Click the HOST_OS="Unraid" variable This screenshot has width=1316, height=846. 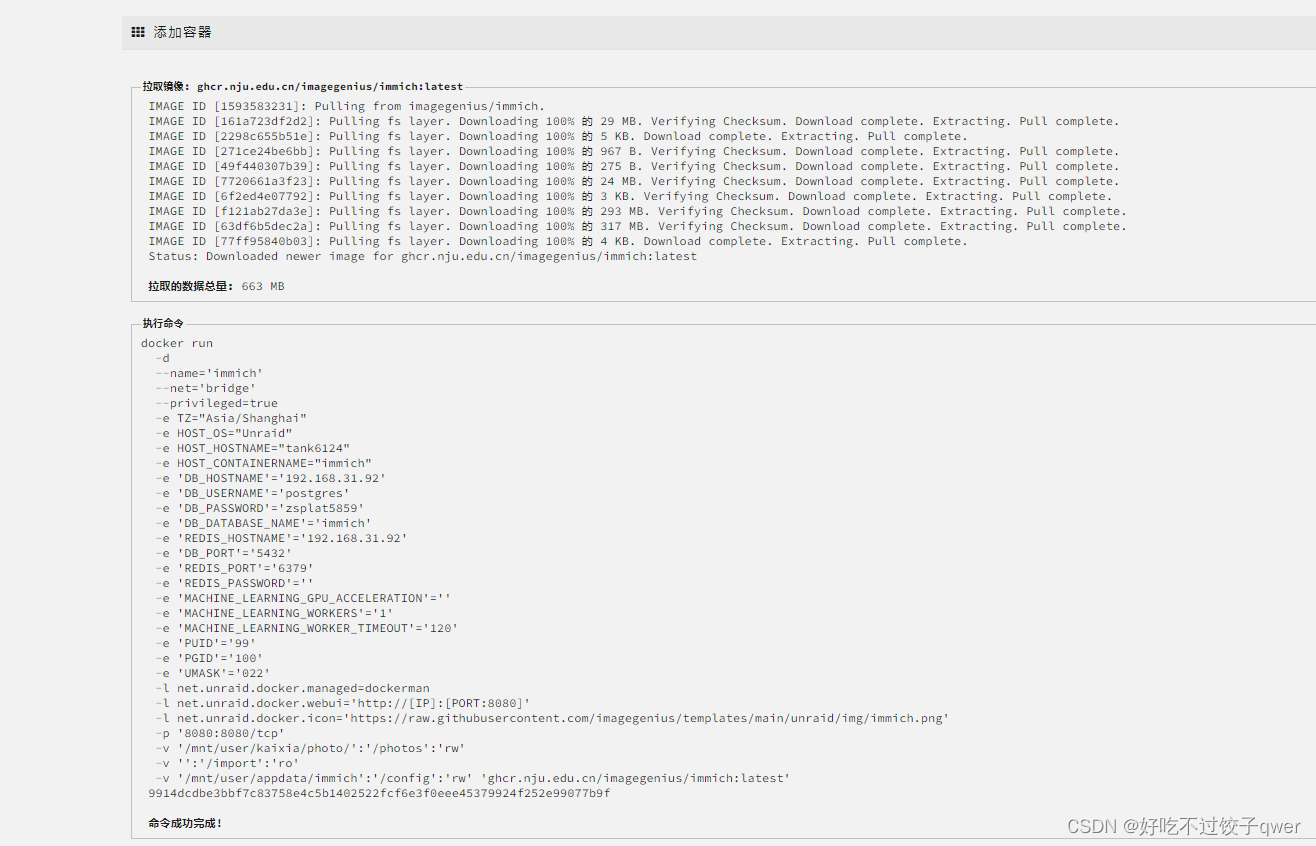point(224,433)
